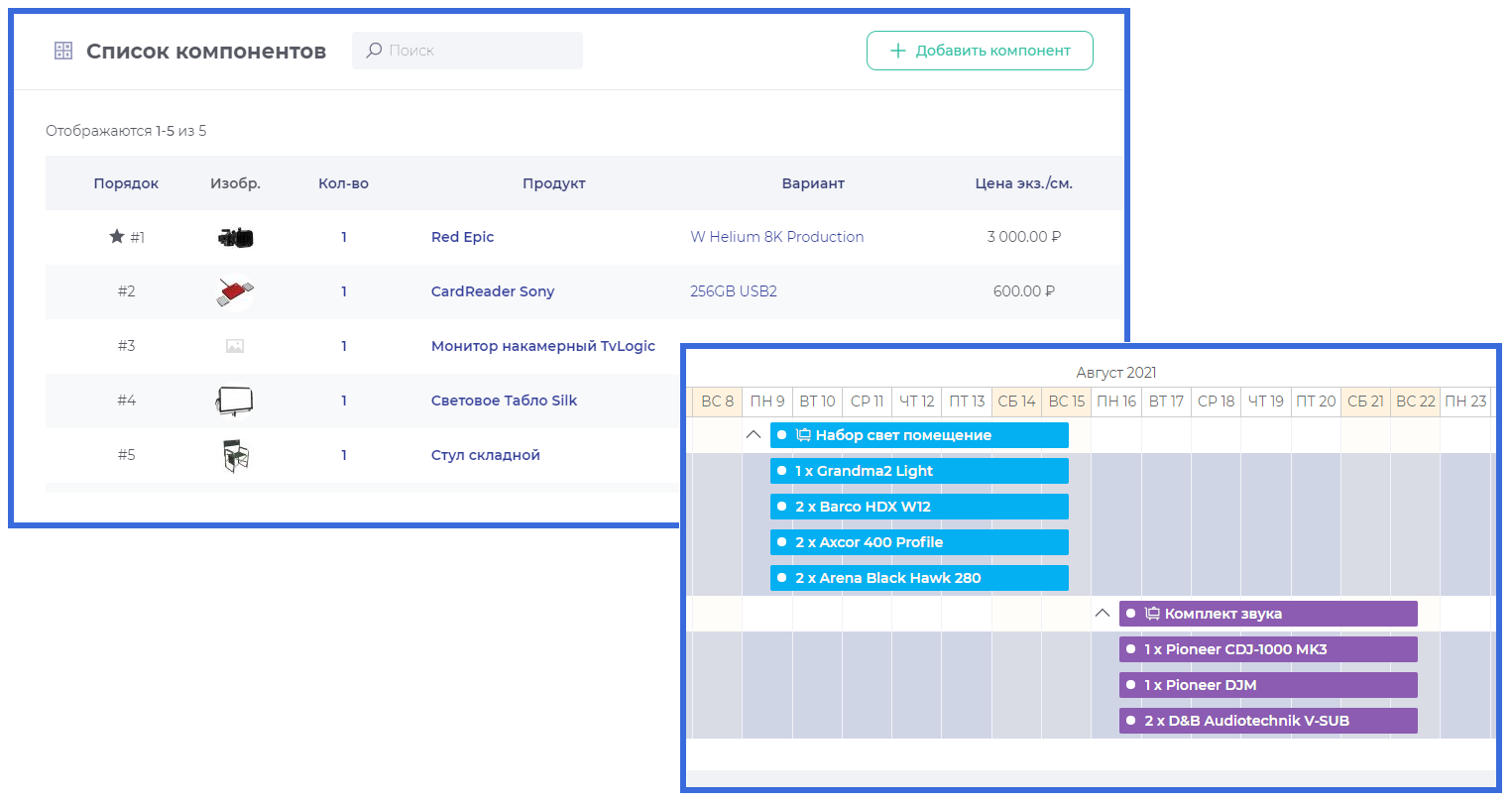Click the component list grid icon
The width and height of the screenshot is (1512, 803).
pyautogui.click(x=63, y=51)
